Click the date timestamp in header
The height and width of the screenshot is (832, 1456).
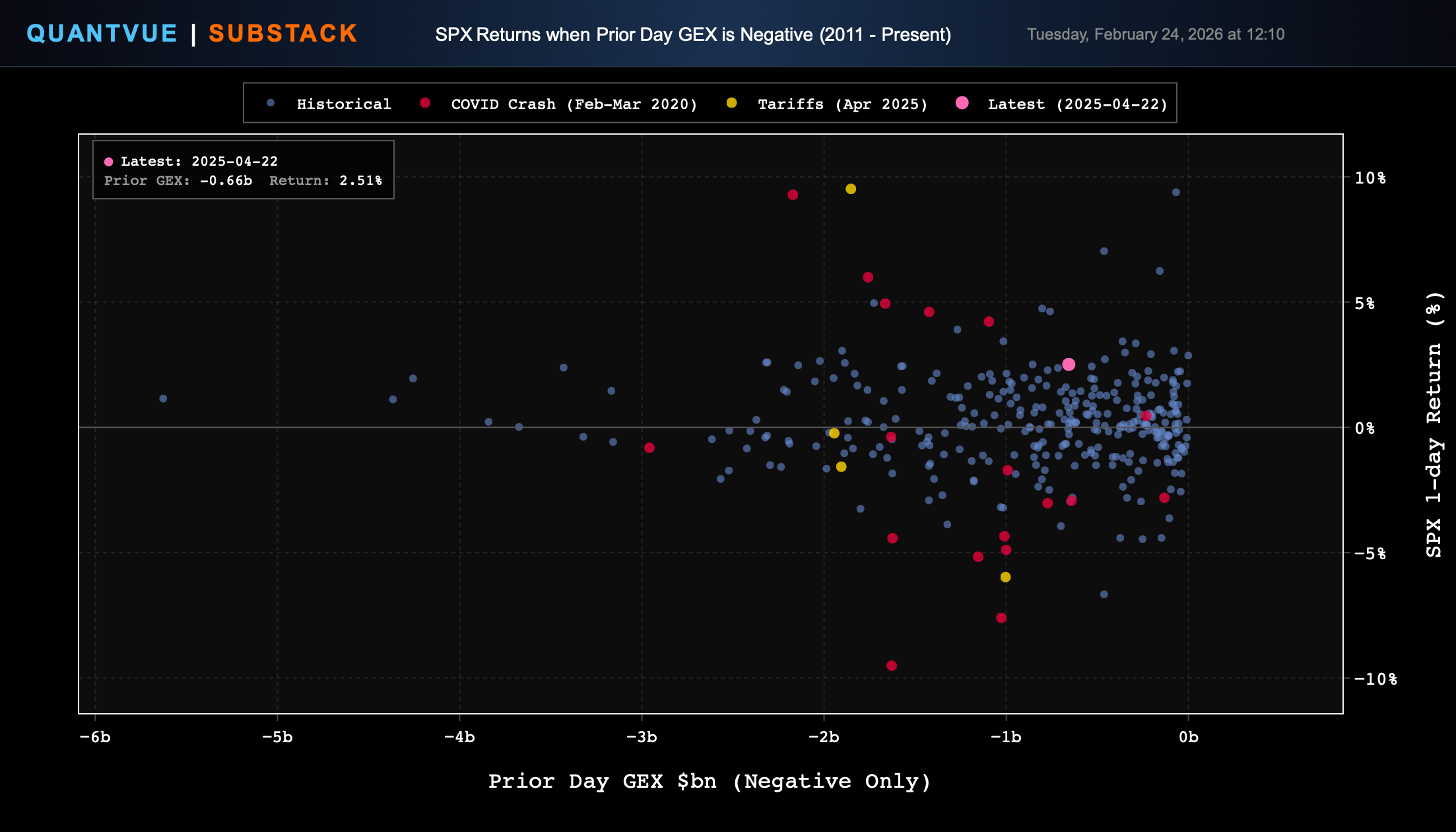pyautogui.click(x=1155, y=34)
